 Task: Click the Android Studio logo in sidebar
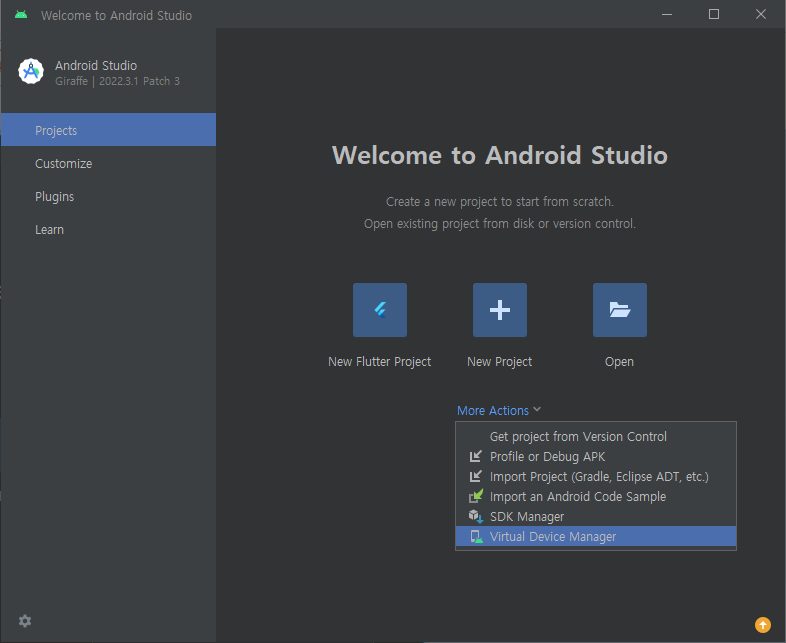[x=31, y=72]
